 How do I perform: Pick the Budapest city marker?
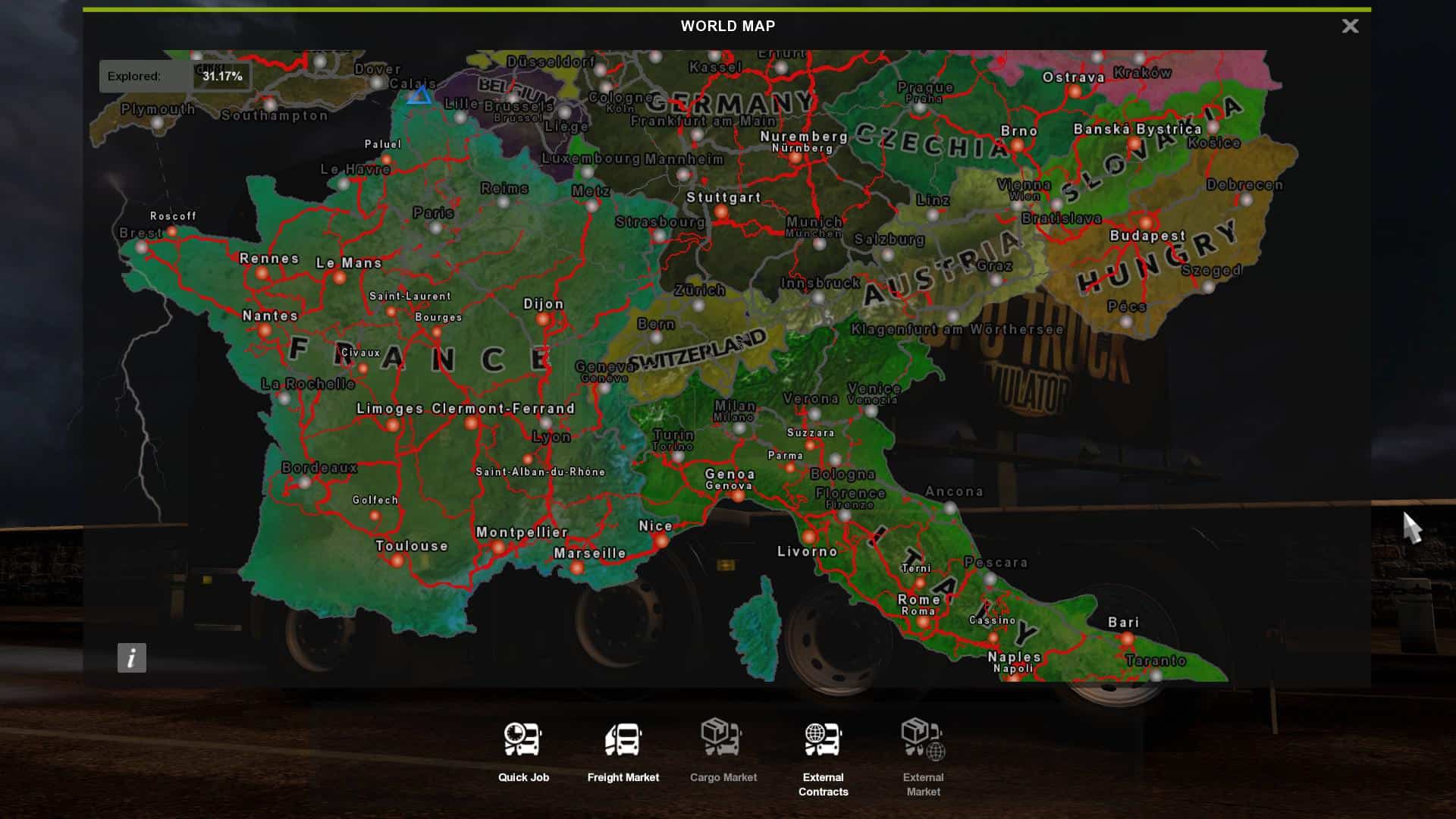point(1146,223)
